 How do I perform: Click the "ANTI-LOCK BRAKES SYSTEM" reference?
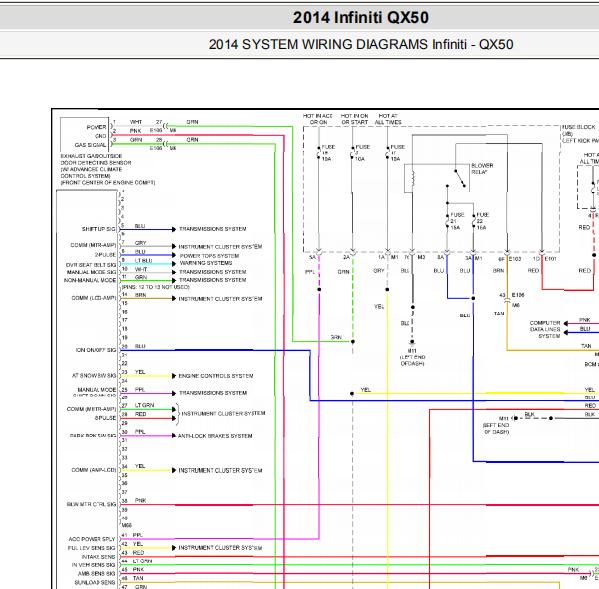[215, 436]
